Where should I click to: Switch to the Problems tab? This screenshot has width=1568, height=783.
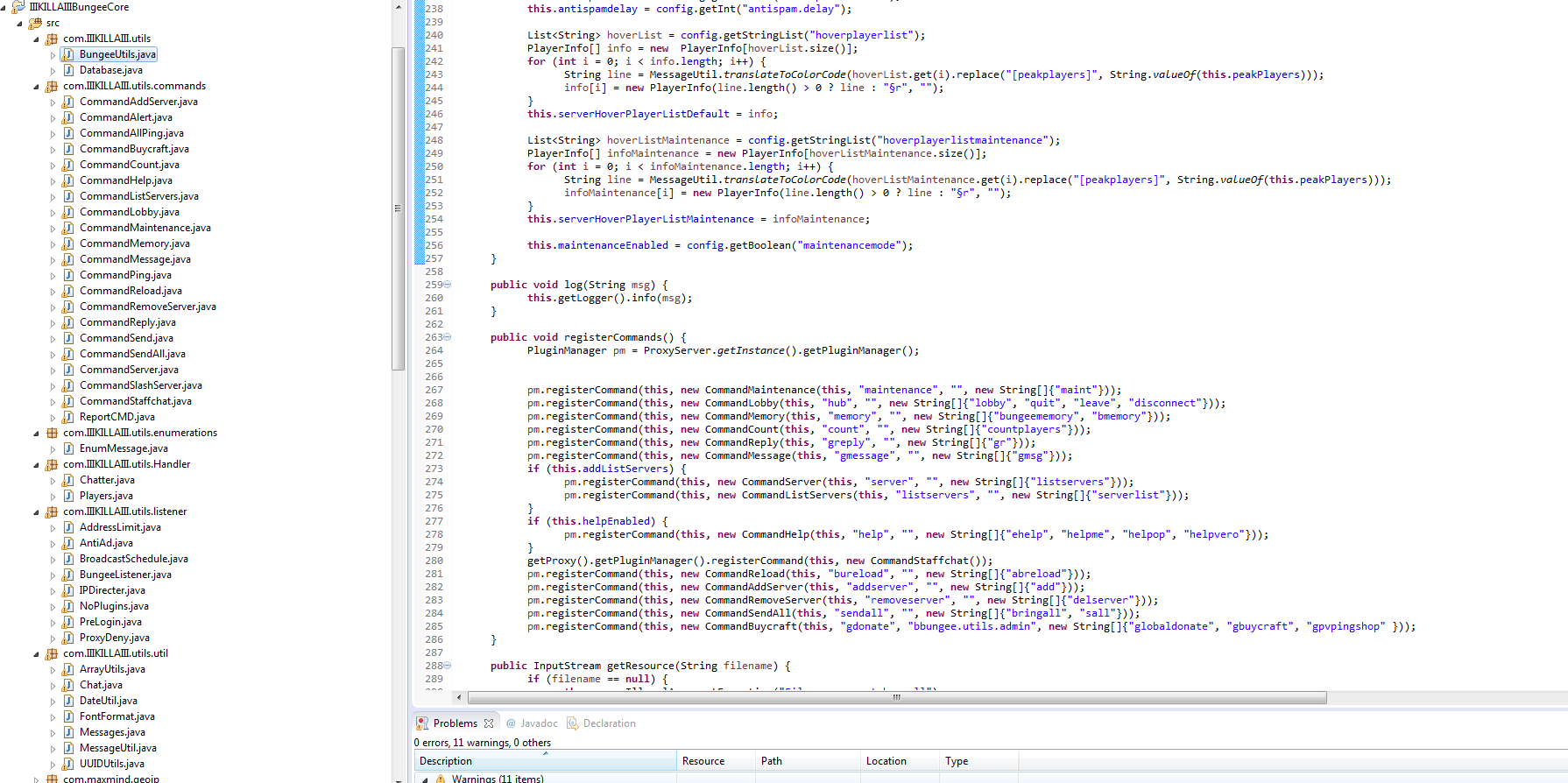point(455,723)
